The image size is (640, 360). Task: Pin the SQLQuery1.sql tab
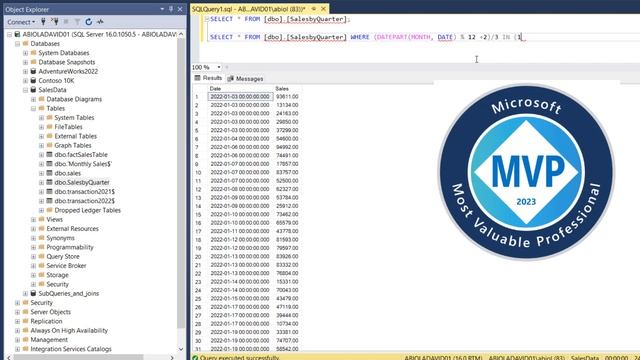pyautogui.click(x=313, y=9)
